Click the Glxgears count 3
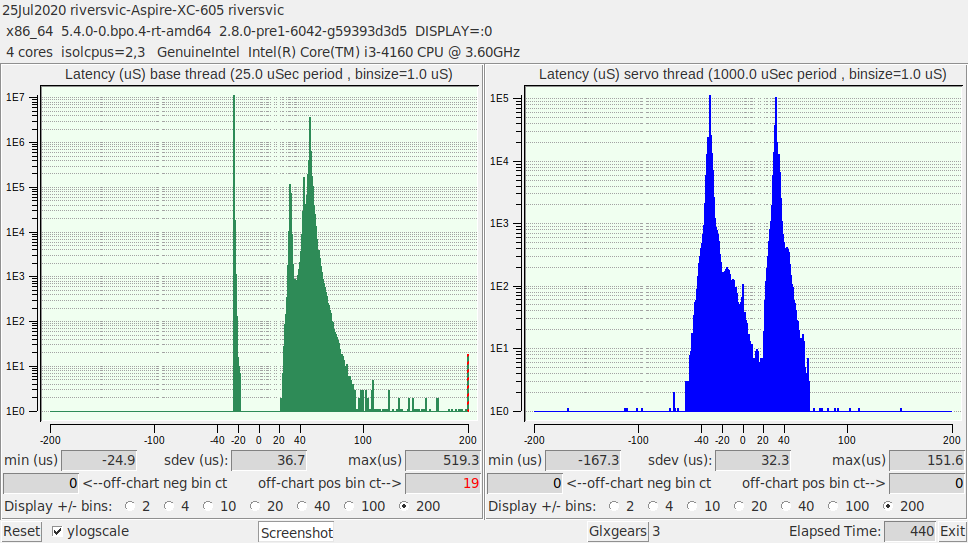This screenshot has height=543, width=968. tap(656, 531)
